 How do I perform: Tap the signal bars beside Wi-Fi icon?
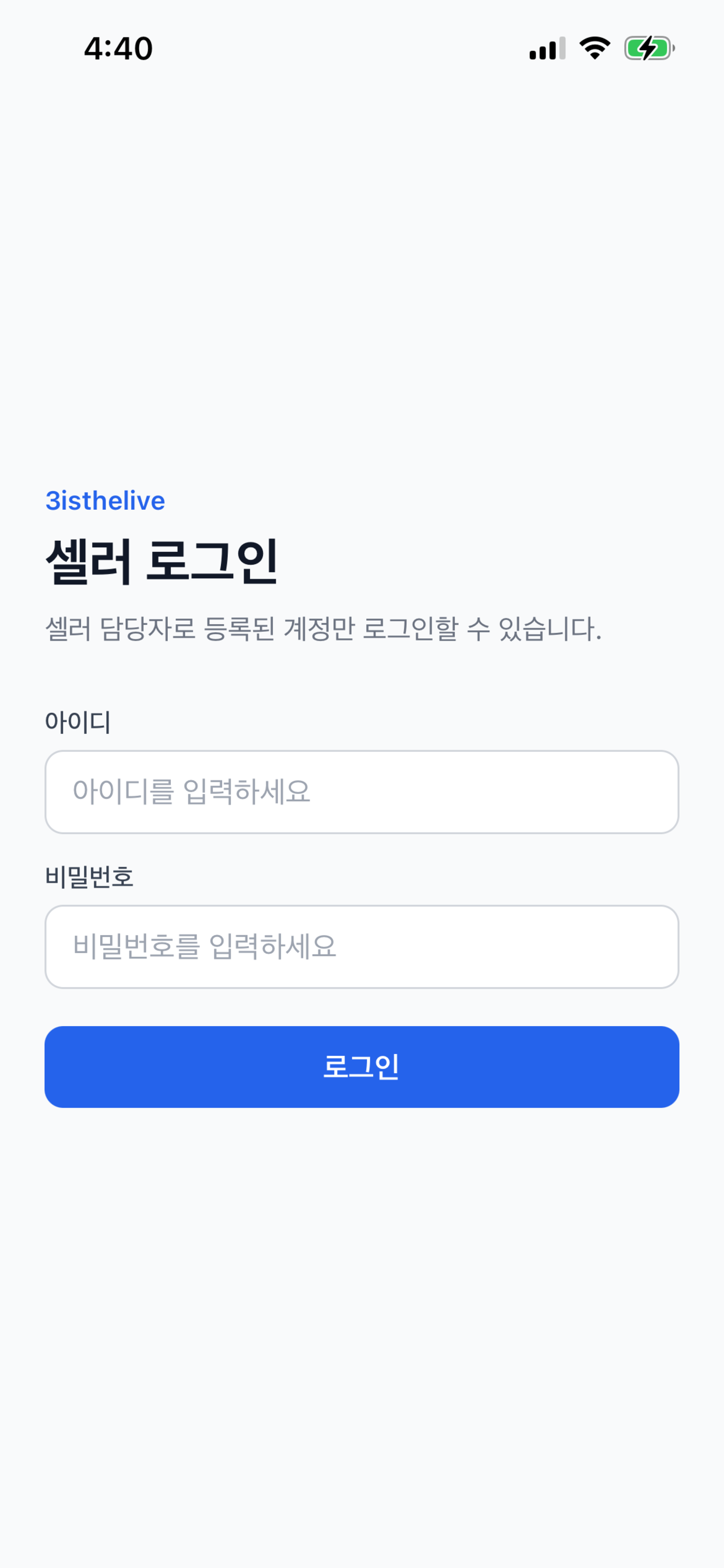click(547, 48)
